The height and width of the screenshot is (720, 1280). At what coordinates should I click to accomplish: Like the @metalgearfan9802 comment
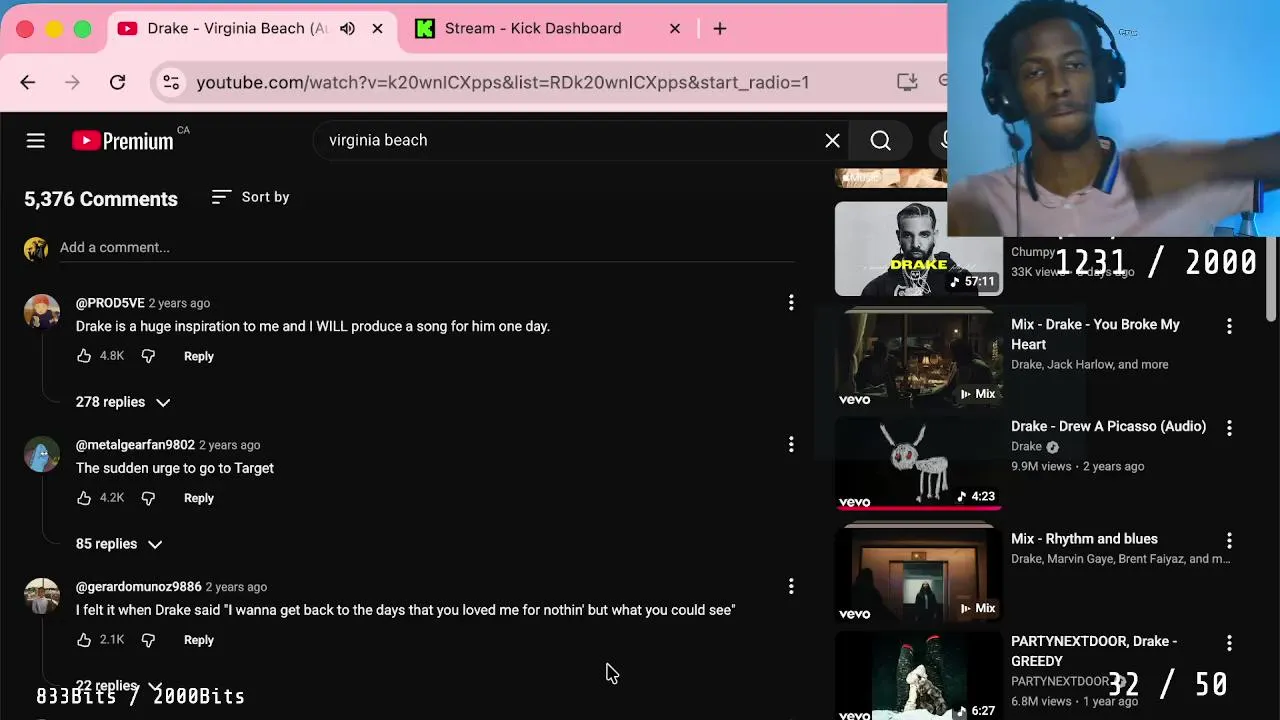point(84,498)
